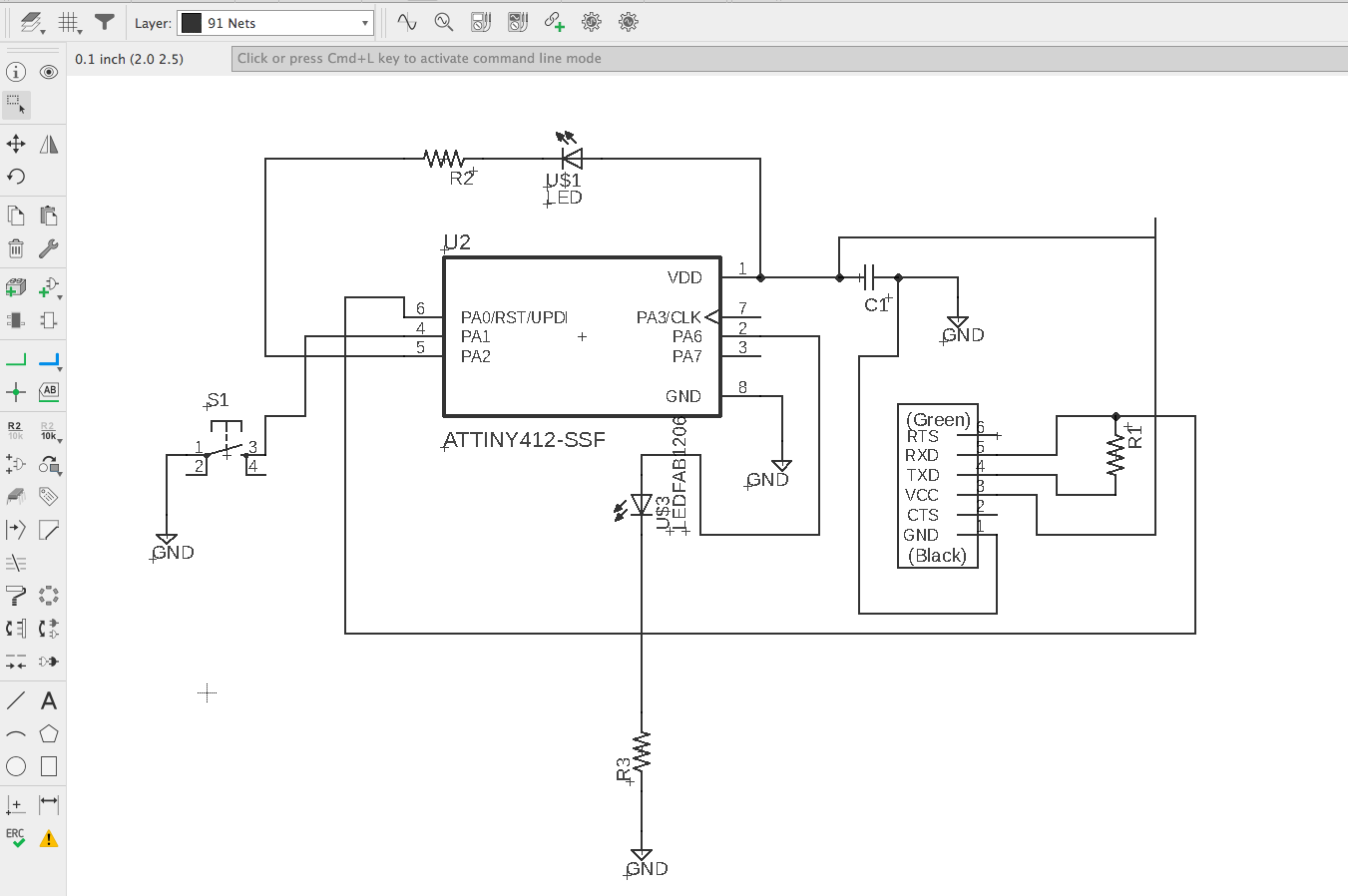Open the Miter/arc tool dropdown
1348x896 pixels.
(49, 464)
